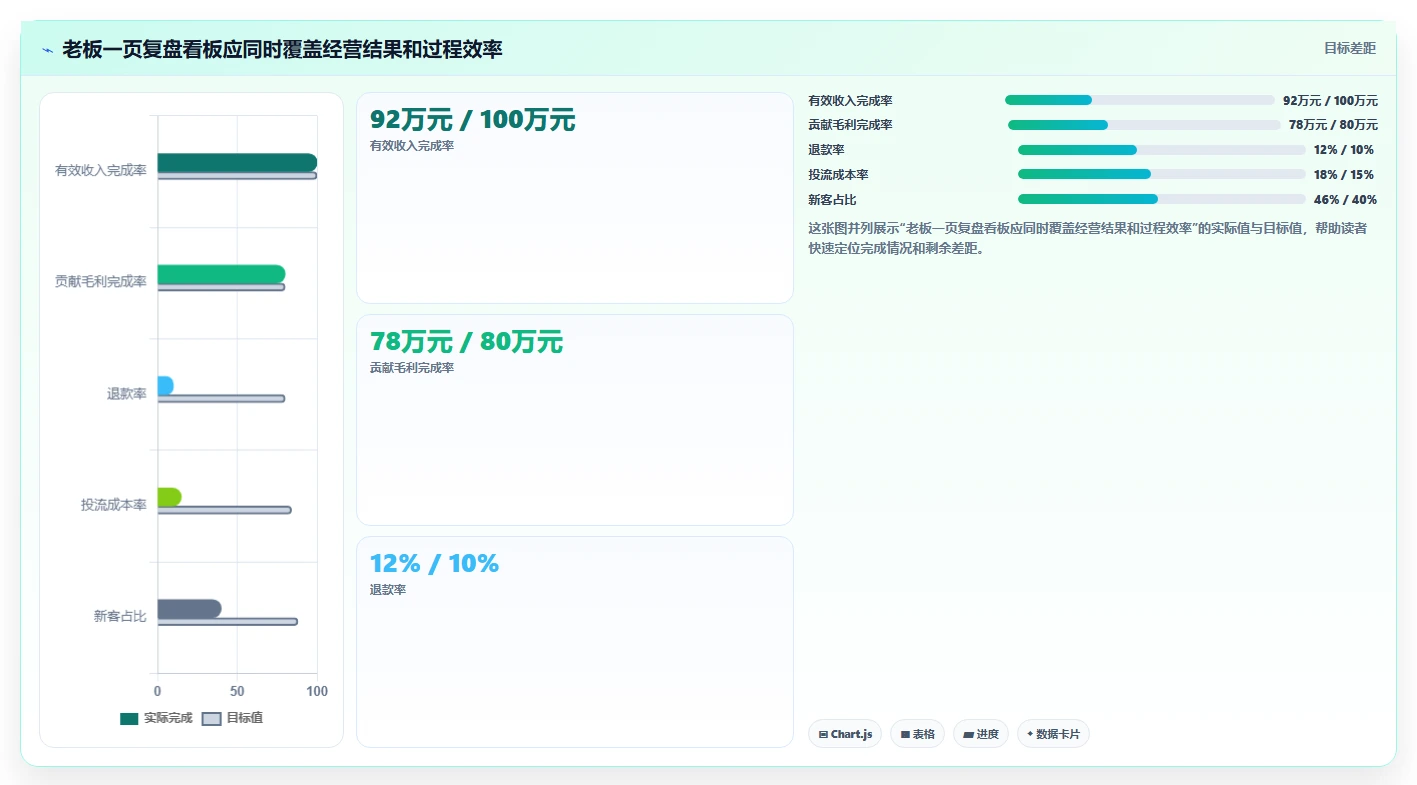
Task: Click the 新客占比 progress bar
Action: click(1162, 199)
